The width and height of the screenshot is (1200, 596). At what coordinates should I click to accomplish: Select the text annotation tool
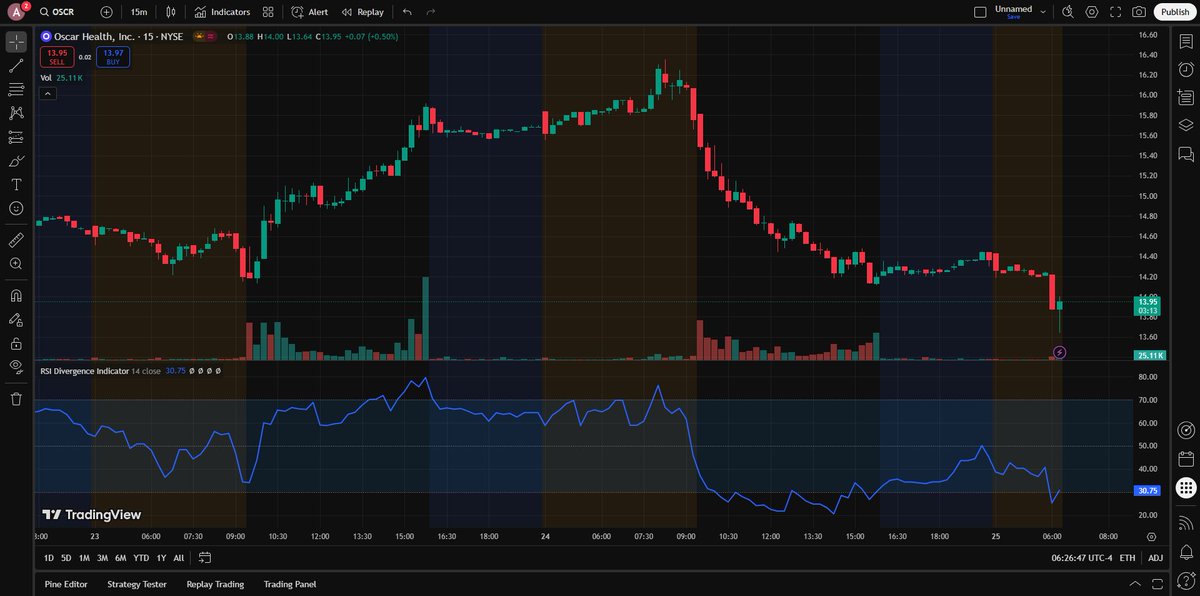coord(16,185)
